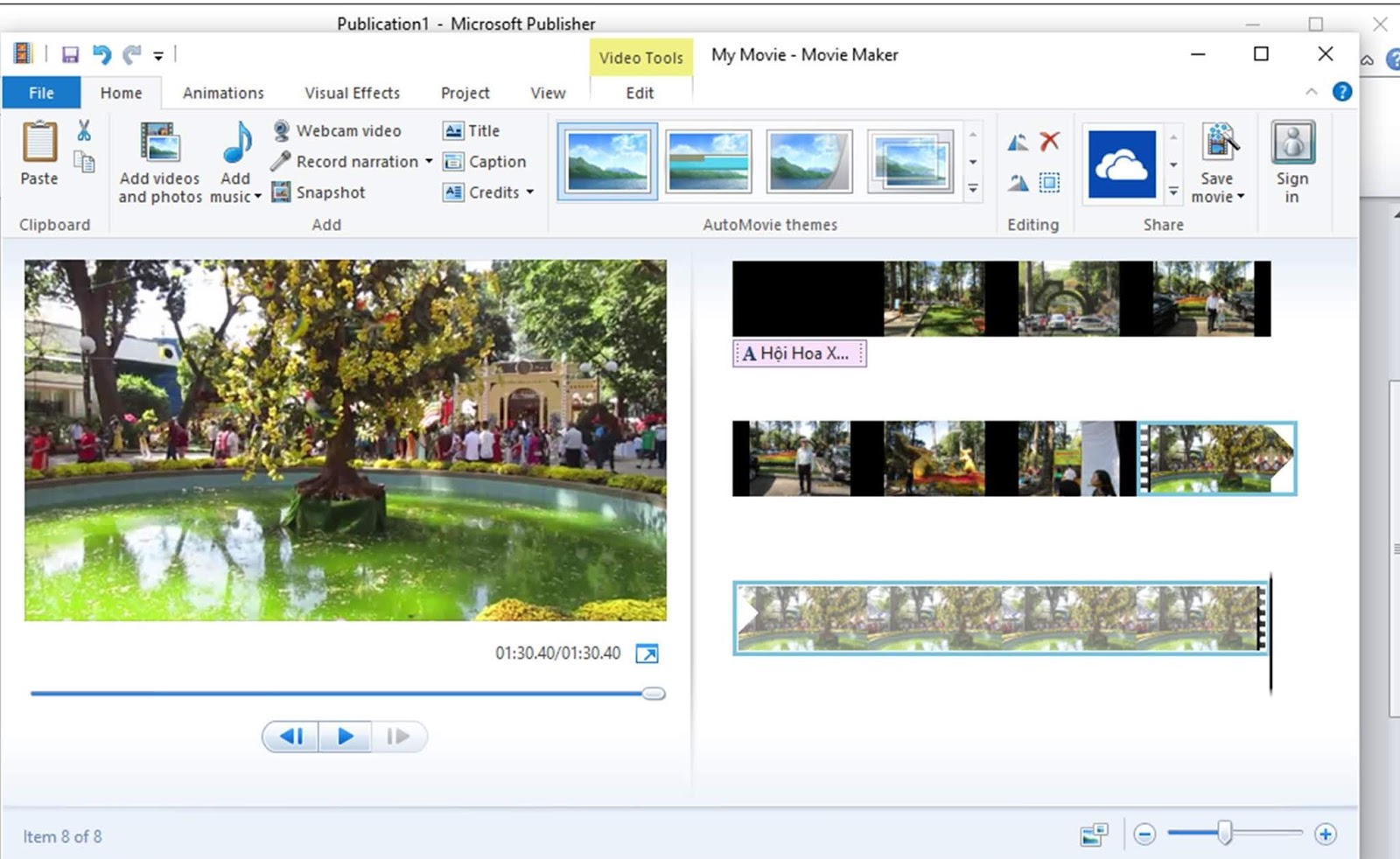The width and height of the screenshot is (1400, 859).
Task: Expand the Save movie dropdown arrow
Action: 1241,198
